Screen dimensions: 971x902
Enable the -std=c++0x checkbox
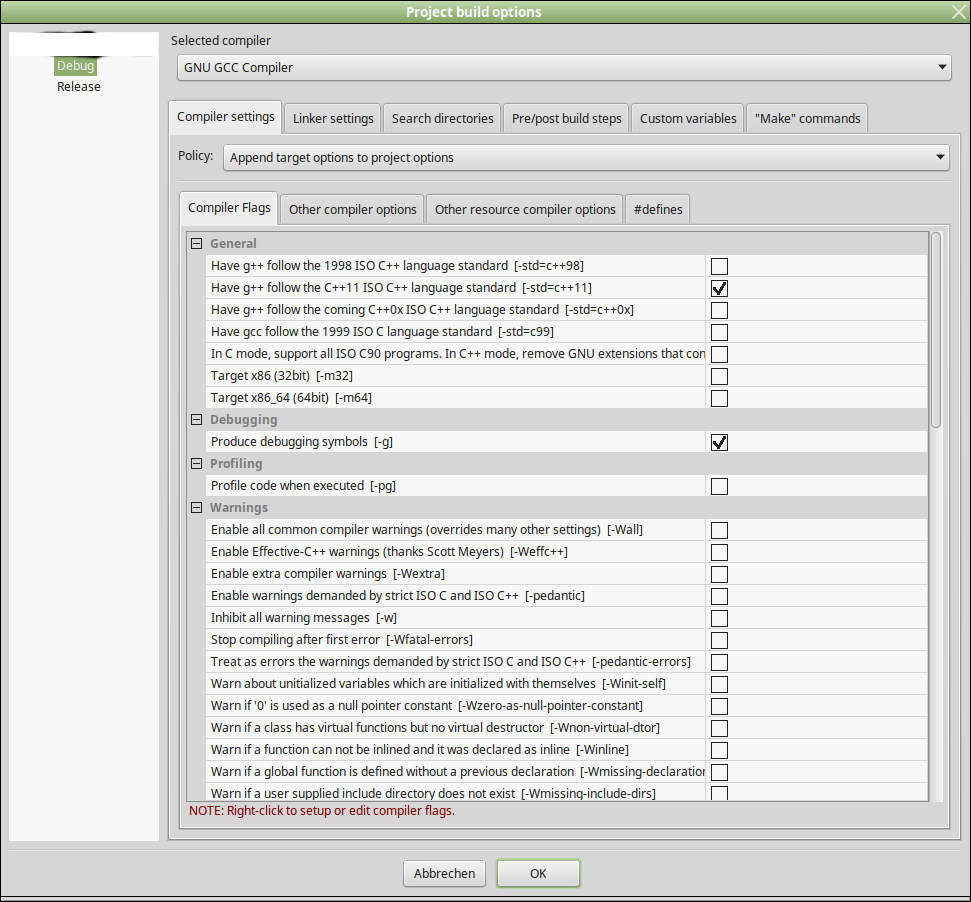(719, 310)
